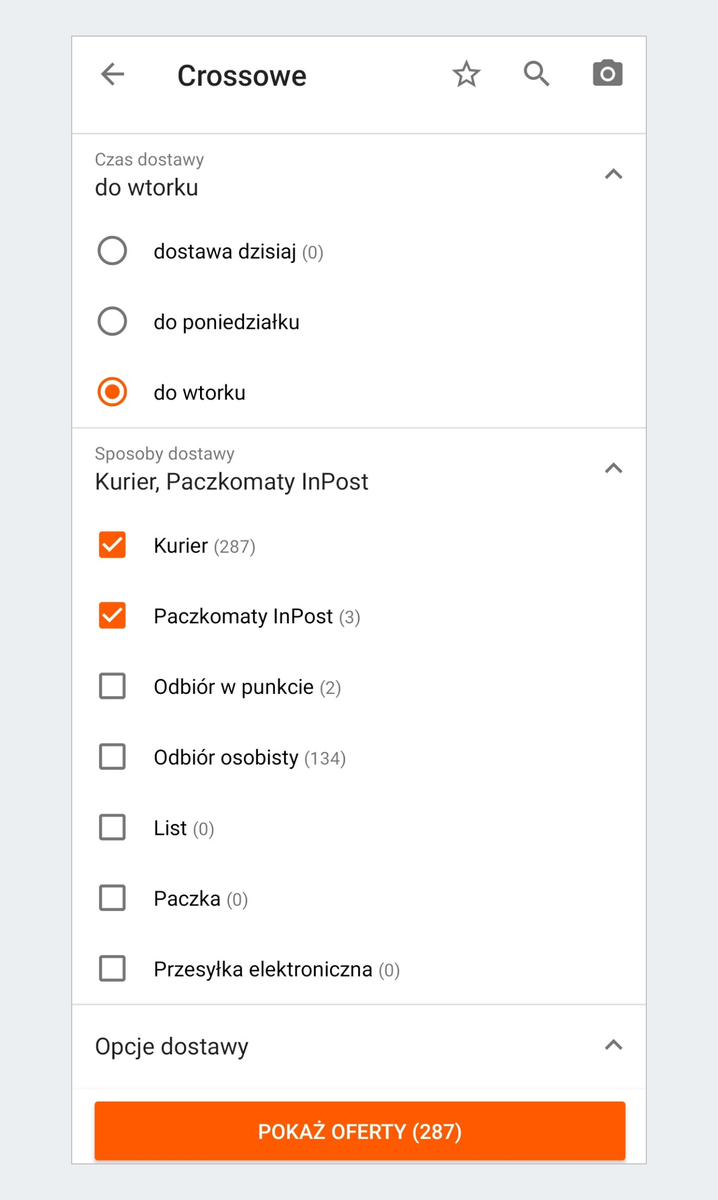Tap the back arrow to leave filters
Image resolution: width=718 pixels, height=1200 pixels.
[112, 74]
